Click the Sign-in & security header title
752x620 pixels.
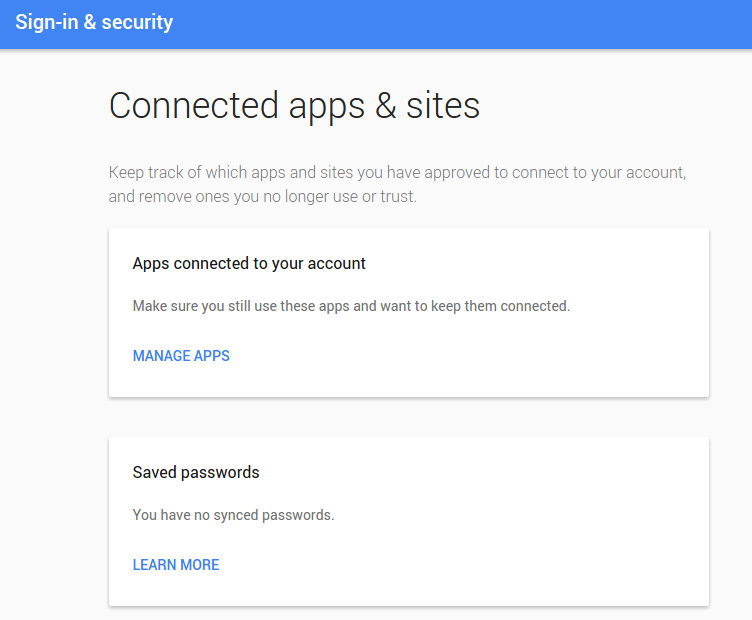[x=94, y=22]
